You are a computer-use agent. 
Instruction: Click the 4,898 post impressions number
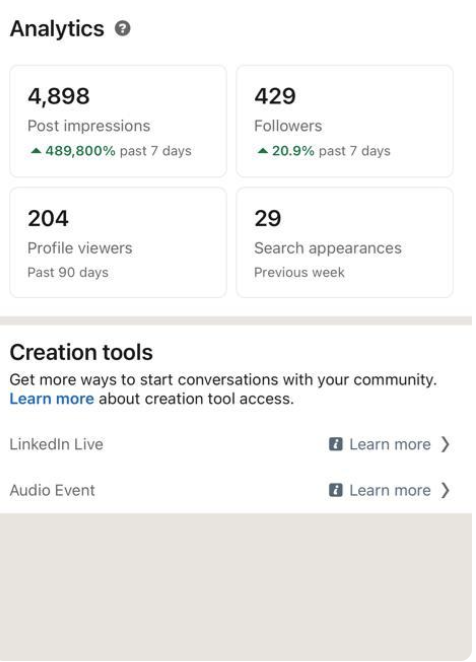coord(59,96)
